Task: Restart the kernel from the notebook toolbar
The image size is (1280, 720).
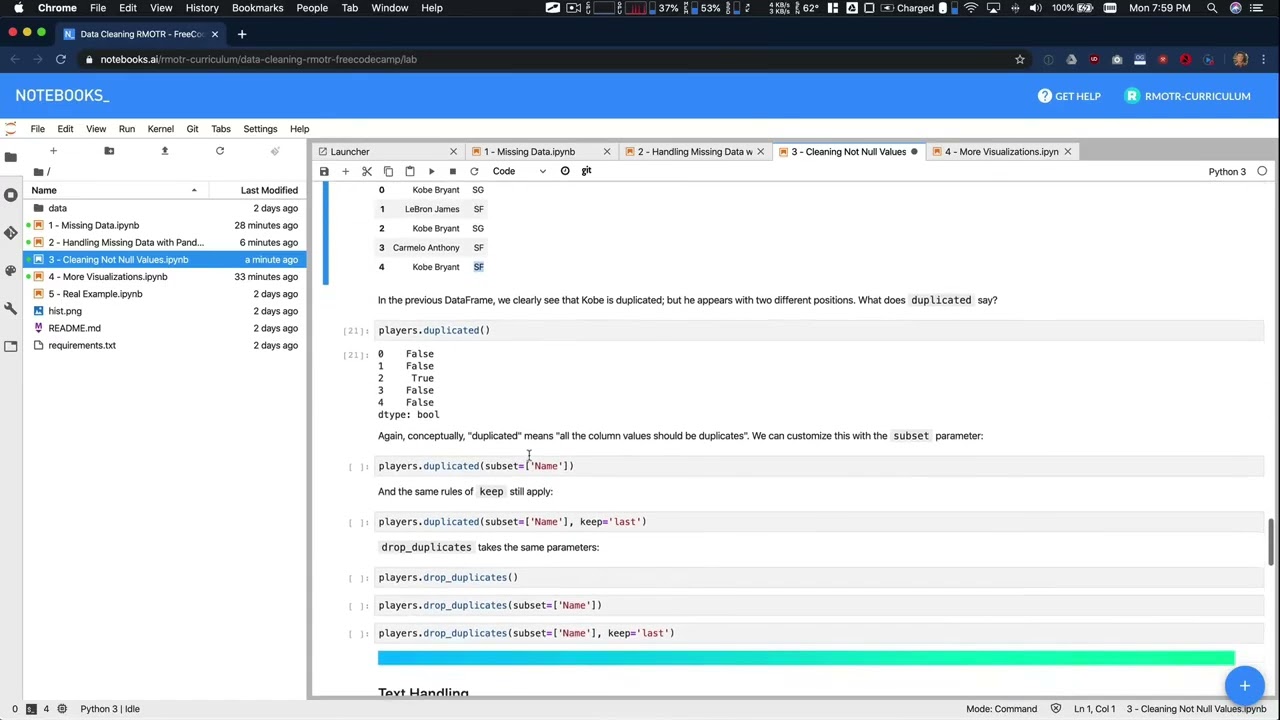Action: (474, 171)
